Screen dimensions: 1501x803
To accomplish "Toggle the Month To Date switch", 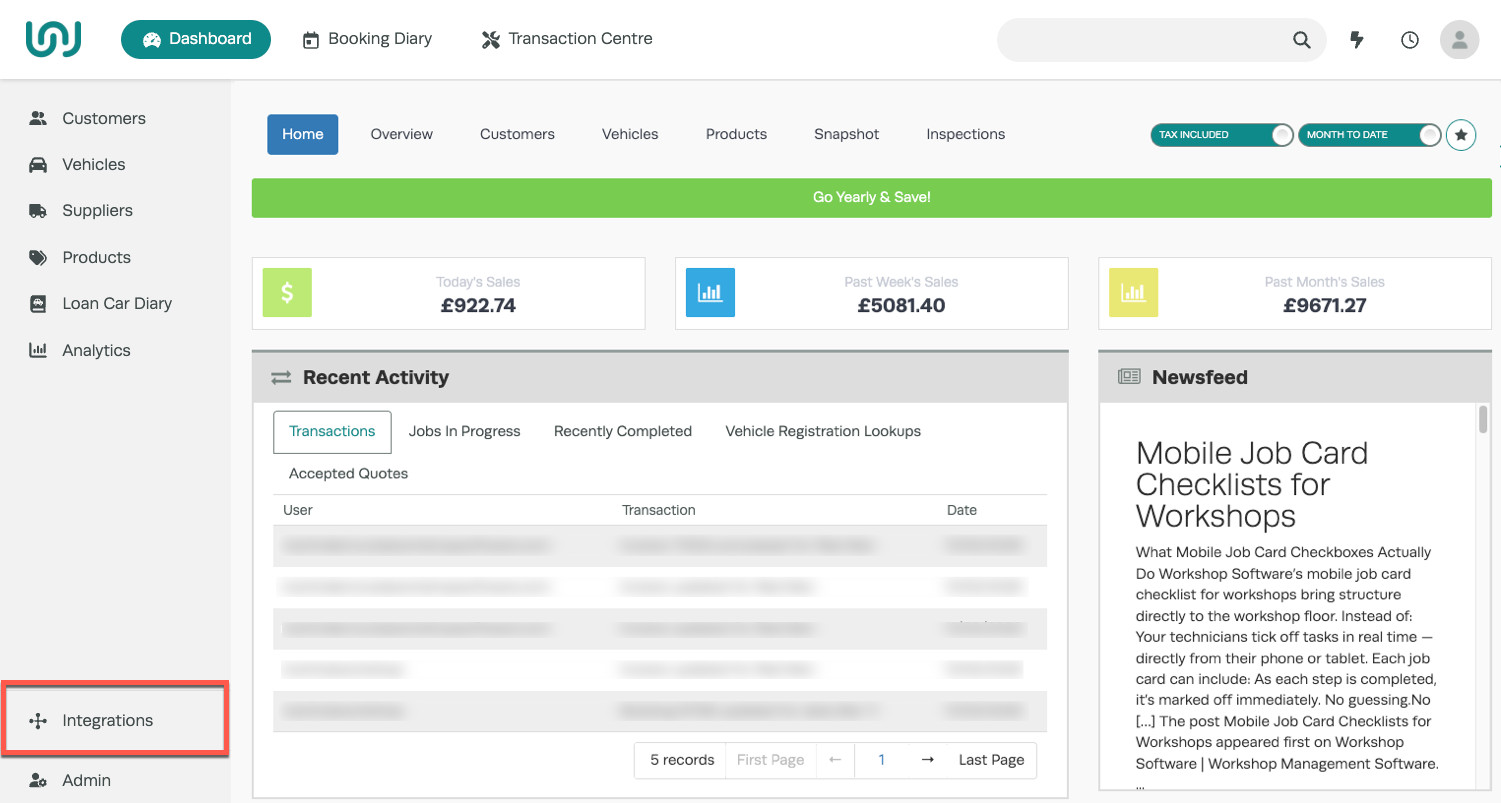I will 1370,134.
